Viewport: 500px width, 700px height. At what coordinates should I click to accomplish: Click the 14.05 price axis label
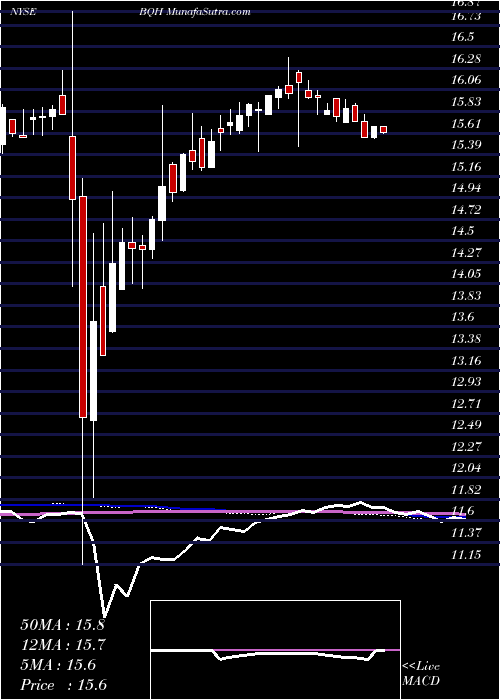[x=466, y=275]
